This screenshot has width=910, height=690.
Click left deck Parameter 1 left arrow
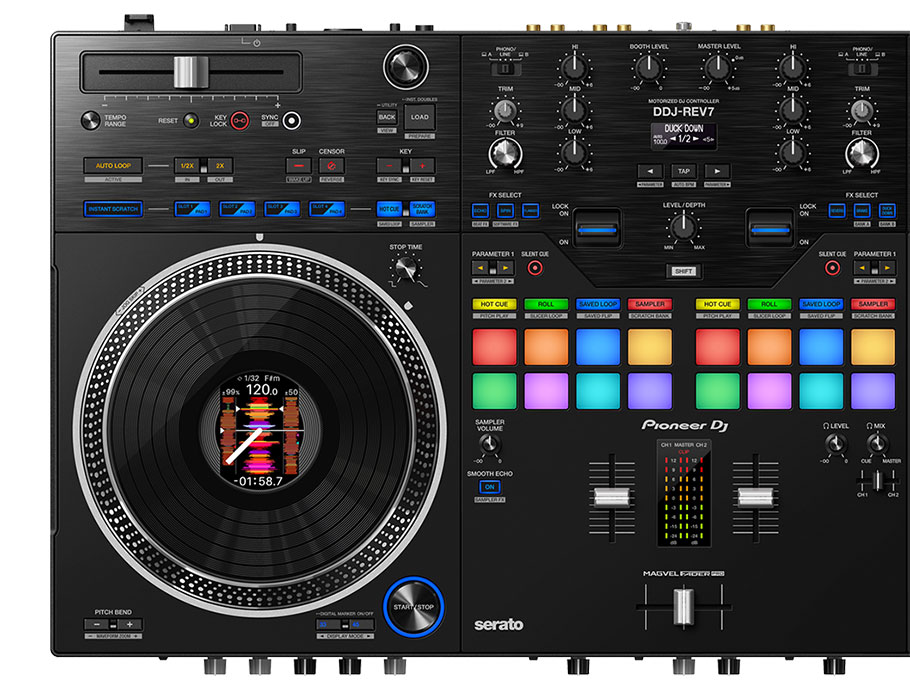point(480,268)
